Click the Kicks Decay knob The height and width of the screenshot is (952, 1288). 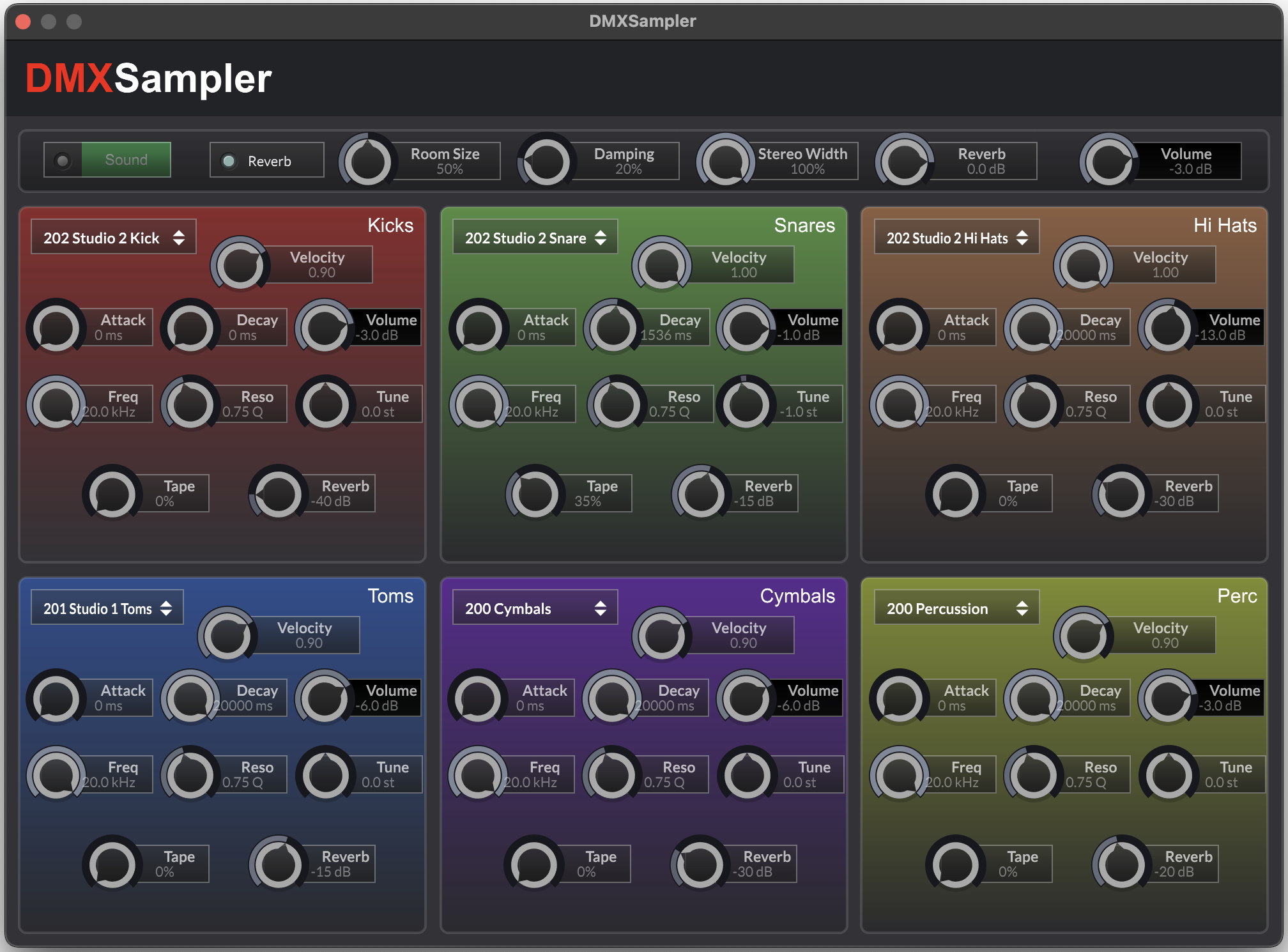click(190, 327)
